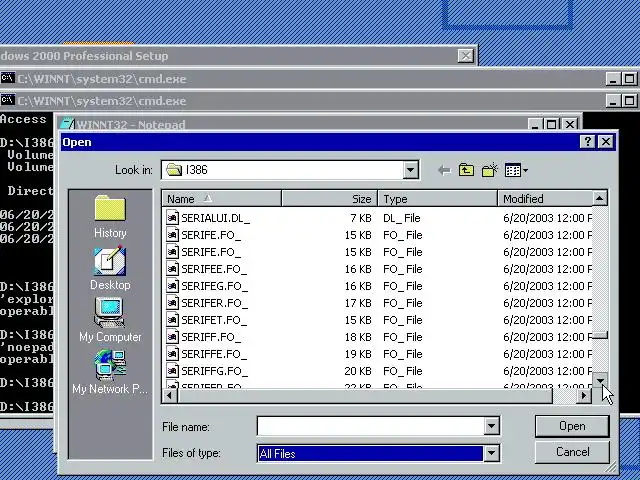Click the Notepad title bar icon
640x480 pixels.
[67, 124]
